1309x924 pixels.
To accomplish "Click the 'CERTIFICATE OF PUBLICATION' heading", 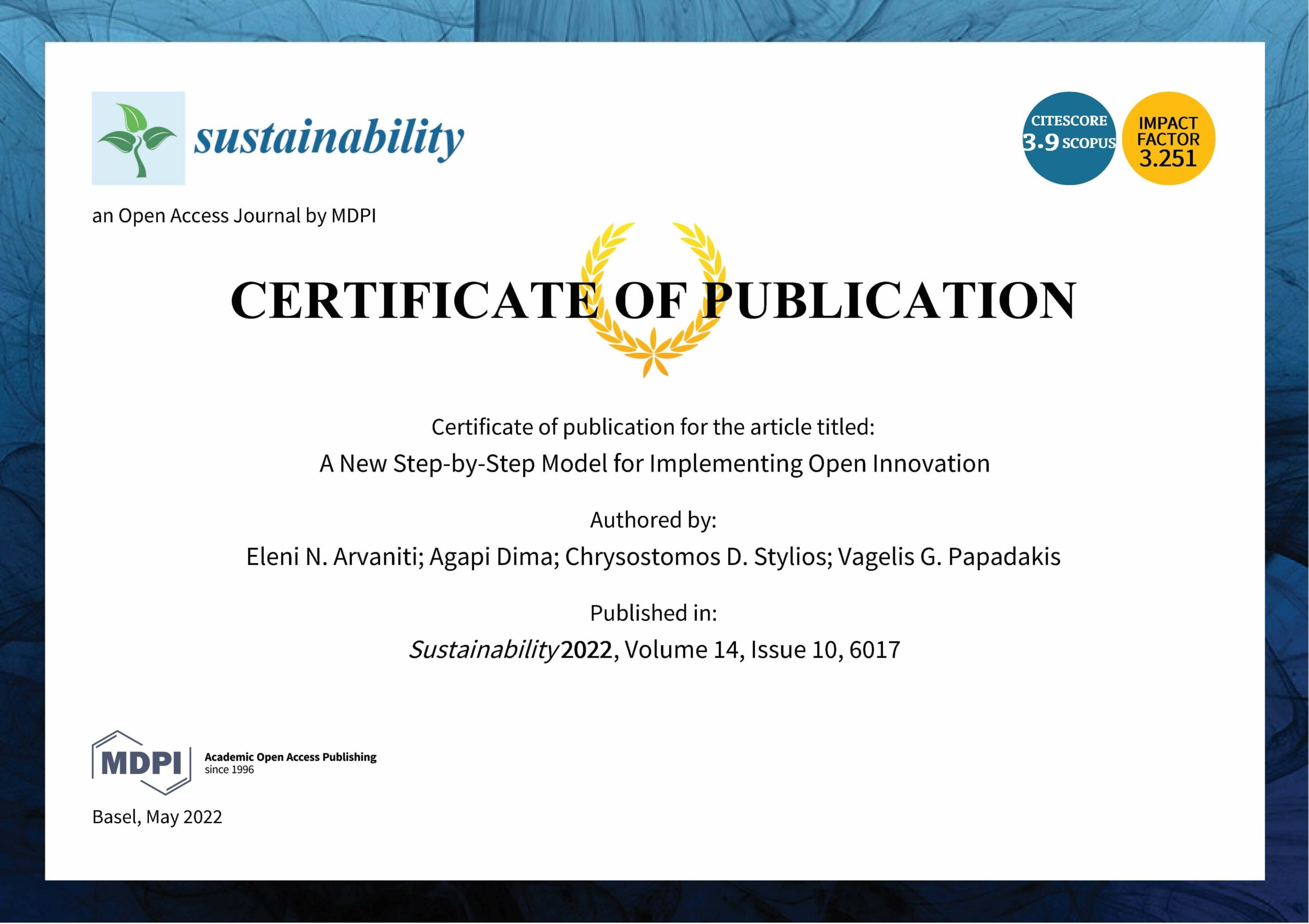I will [653, 300].
